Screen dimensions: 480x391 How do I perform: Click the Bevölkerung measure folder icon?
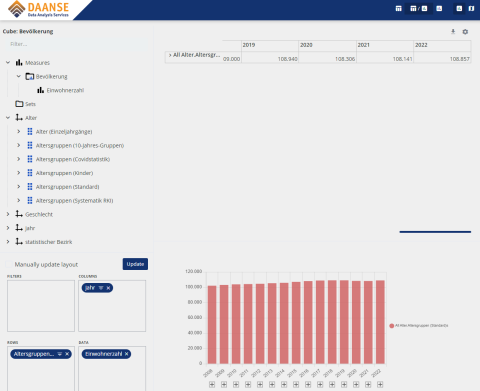click(x=30, y=76)
